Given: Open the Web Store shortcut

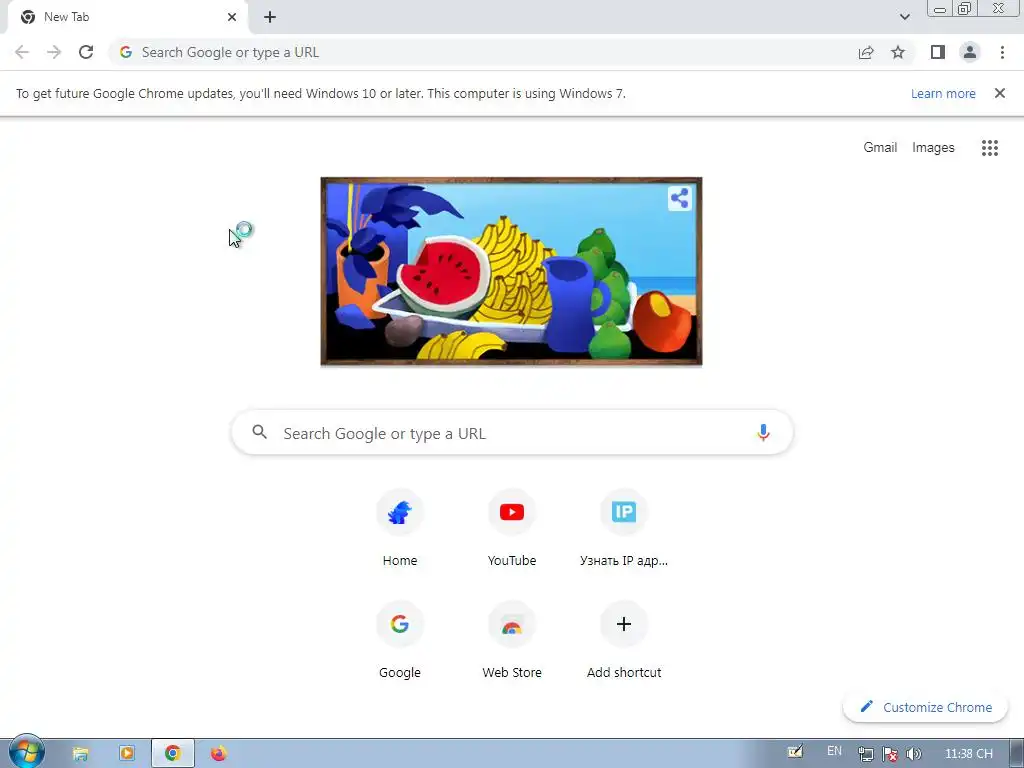Looking at the screenshot, I should [512, 640].
